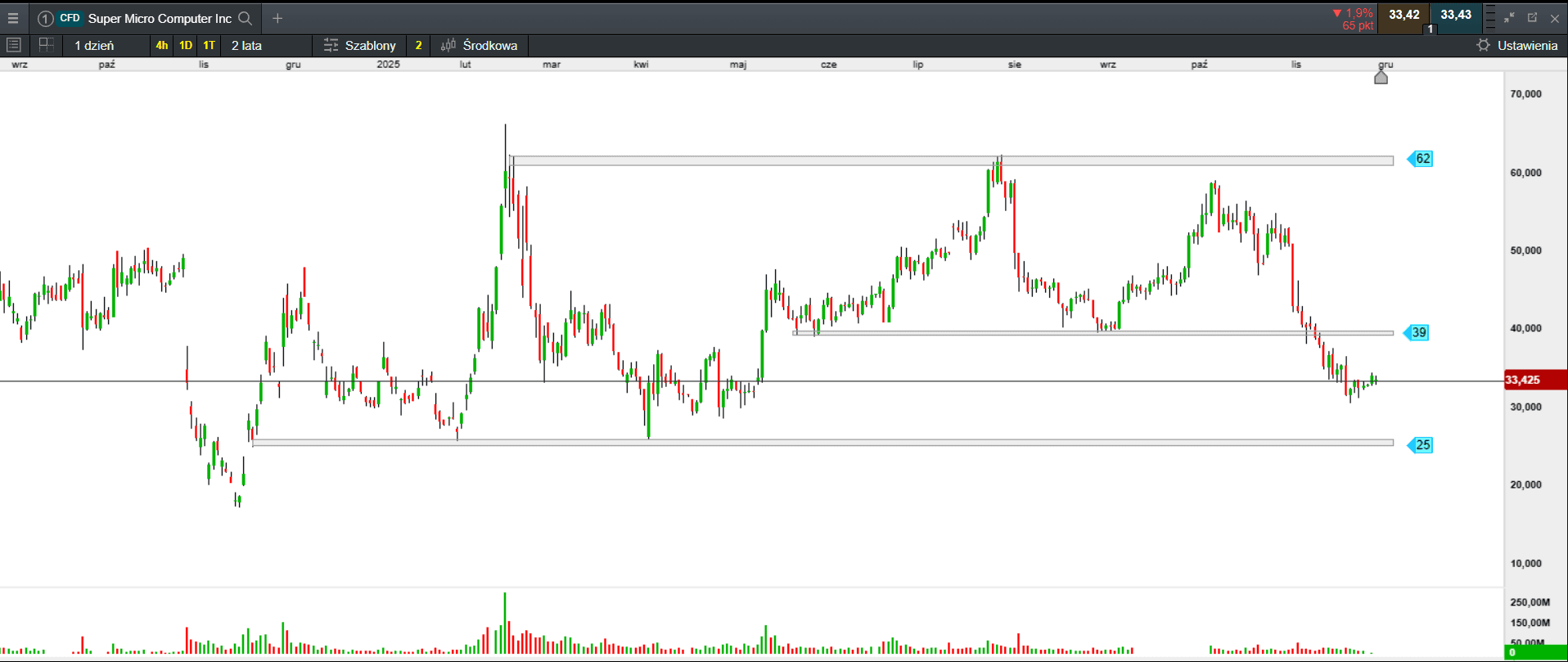Click the shrink chart arrows icon
The image size is (1568, 662).
[1509, 17]
